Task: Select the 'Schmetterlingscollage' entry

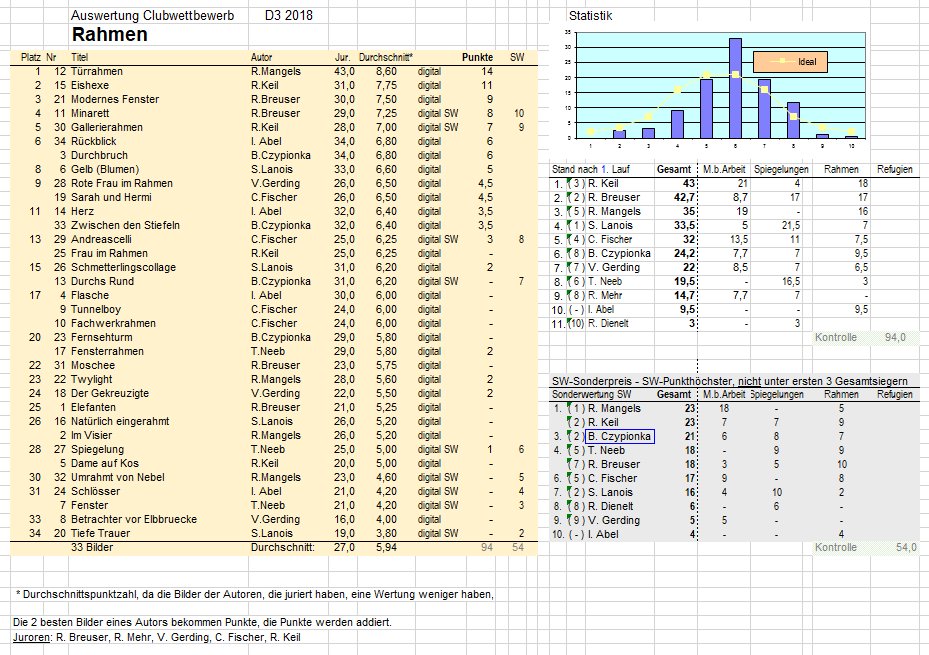Action: (x=123, y=268)
